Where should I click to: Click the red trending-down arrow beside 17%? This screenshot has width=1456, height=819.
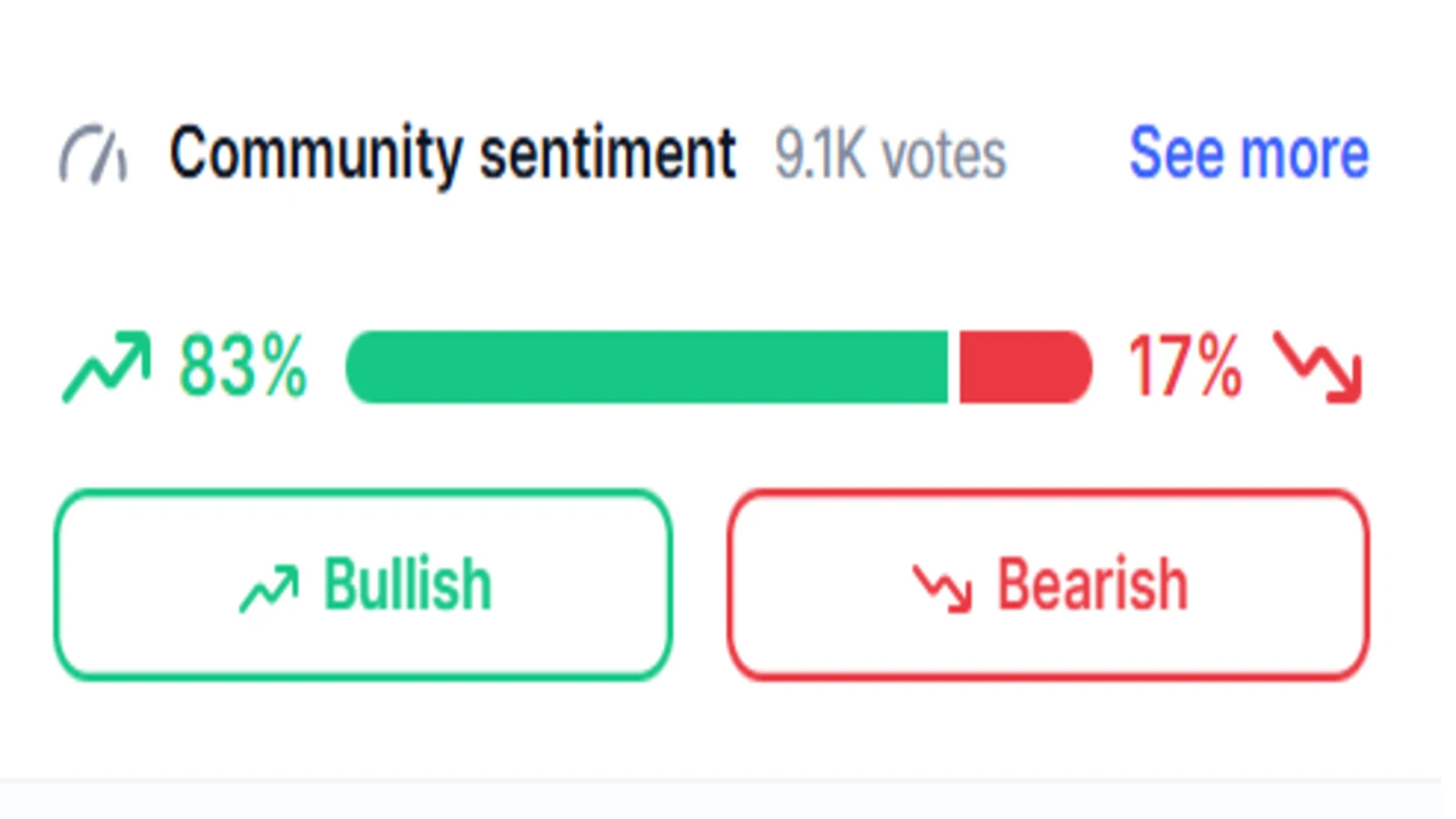coord(1318,367)
